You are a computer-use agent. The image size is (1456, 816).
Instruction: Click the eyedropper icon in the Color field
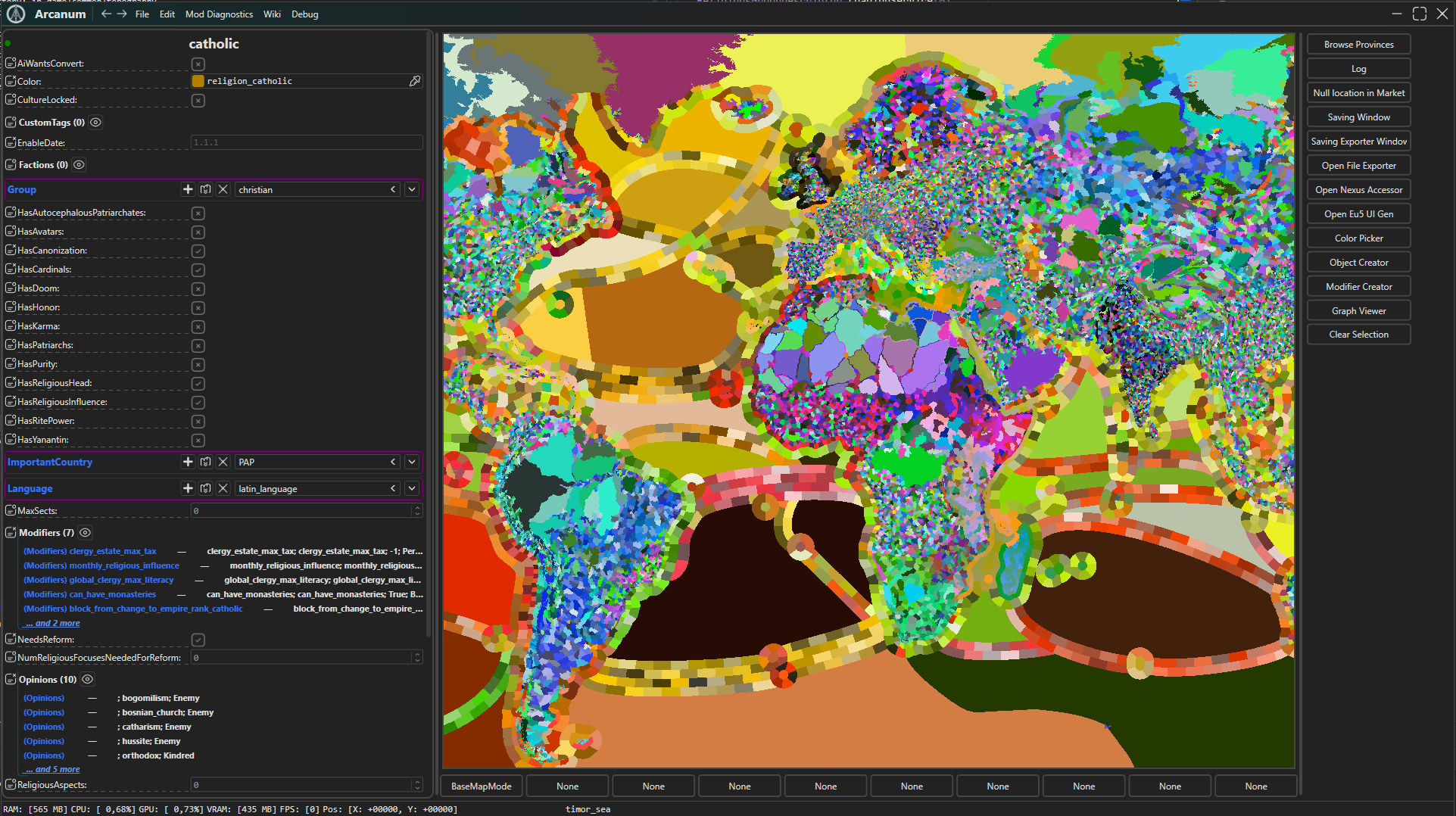[415, 81]
